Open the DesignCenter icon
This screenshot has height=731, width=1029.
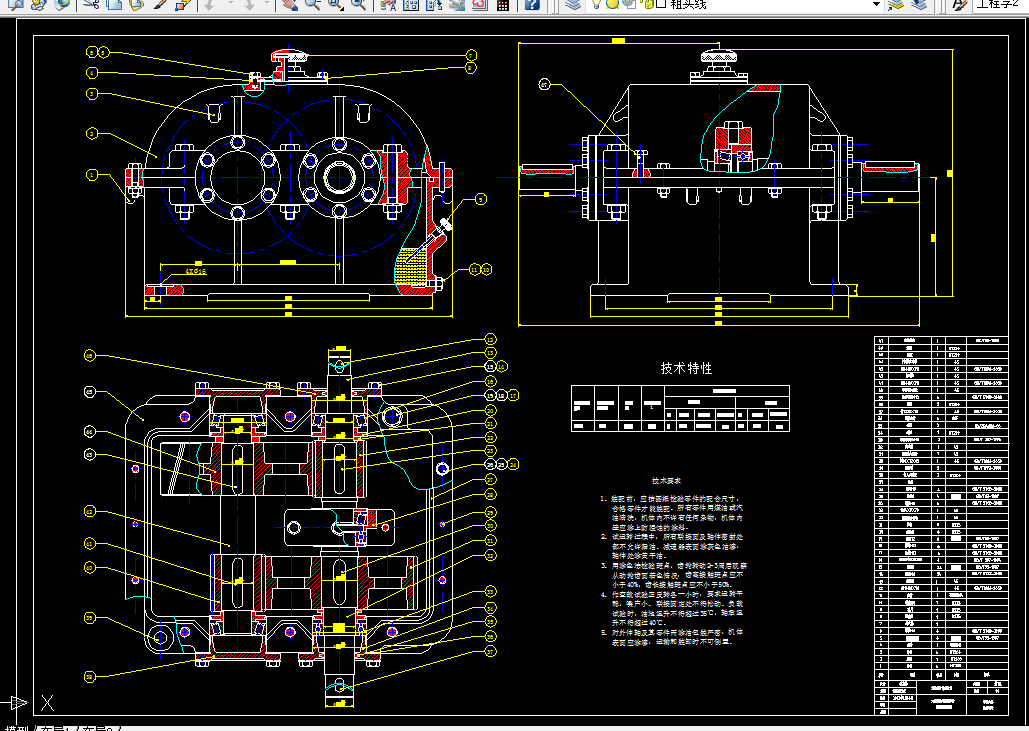[411, 5]
